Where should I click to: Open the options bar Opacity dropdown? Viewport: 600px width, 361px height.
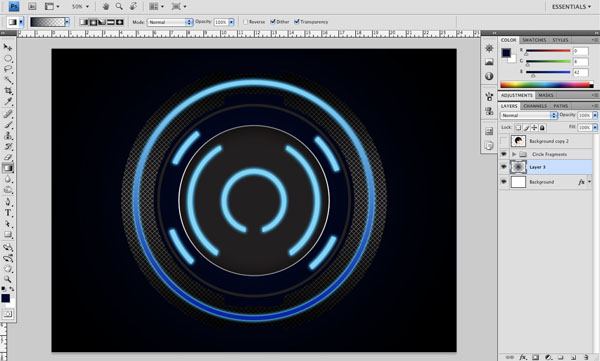coord(231,22)
